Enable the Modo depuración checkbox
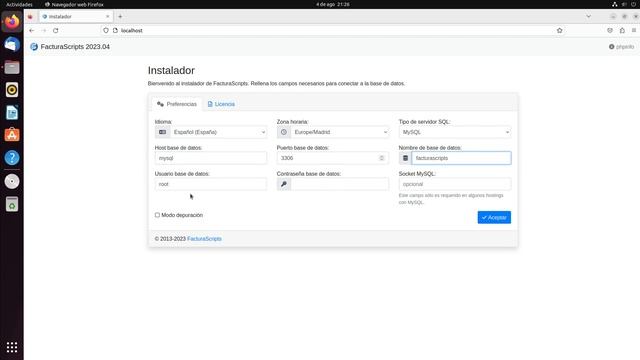Image resolution: width=640 pixels, height=360 pixels. (157, 215)
